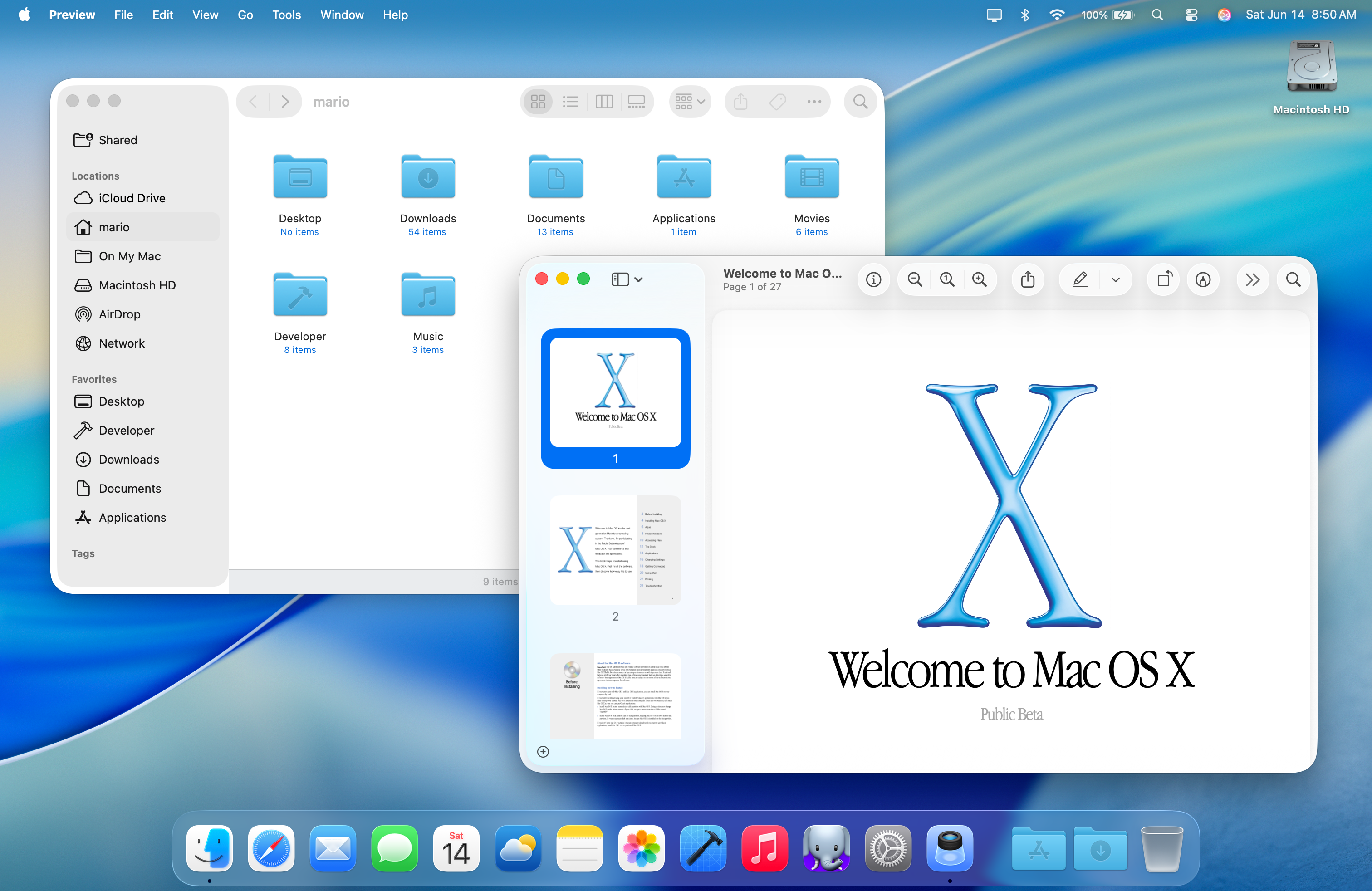Select Network in Finder sidebar

click(142, 343)
